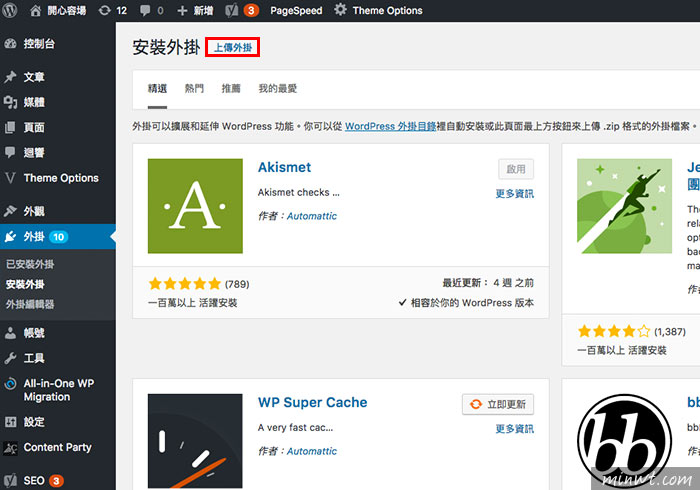
Task: Click the Jetpack rocket-man thumbnail
Action: click(x=624, y=206)
